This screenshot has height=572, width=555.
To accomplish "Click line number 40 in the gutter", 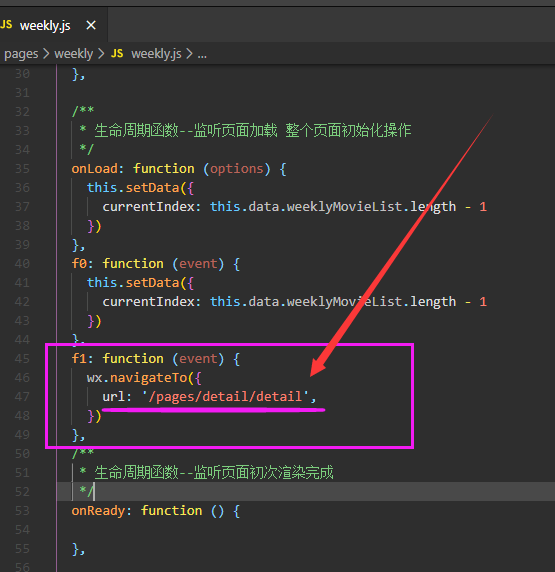I will 22,263.
